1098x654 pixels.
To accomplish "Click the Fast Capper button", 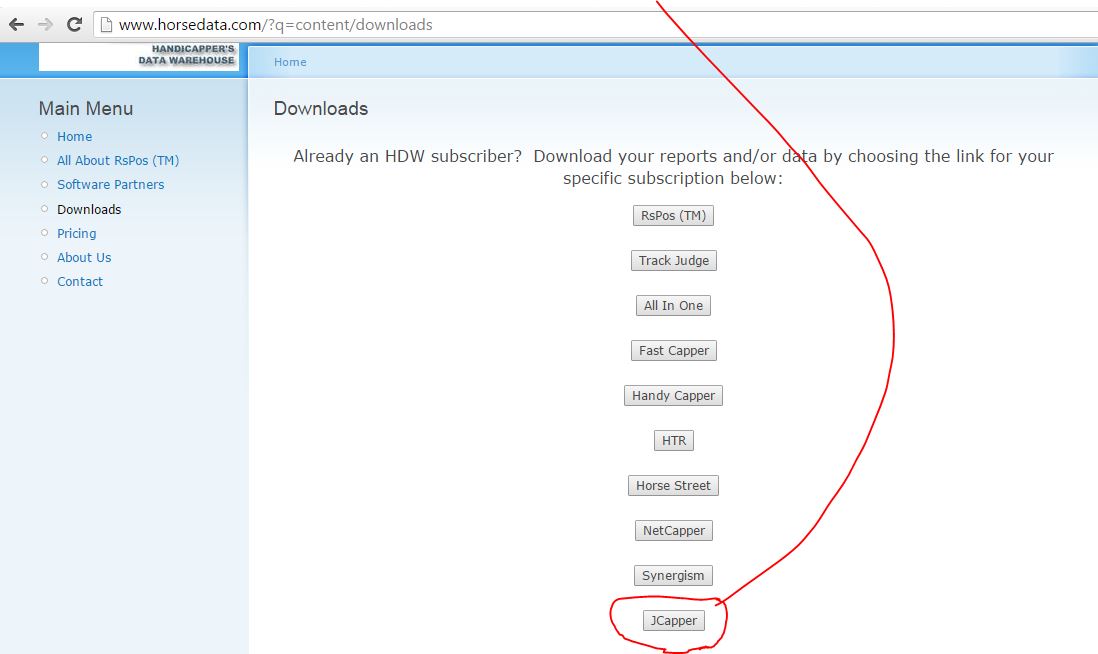I will pos(674,350).
